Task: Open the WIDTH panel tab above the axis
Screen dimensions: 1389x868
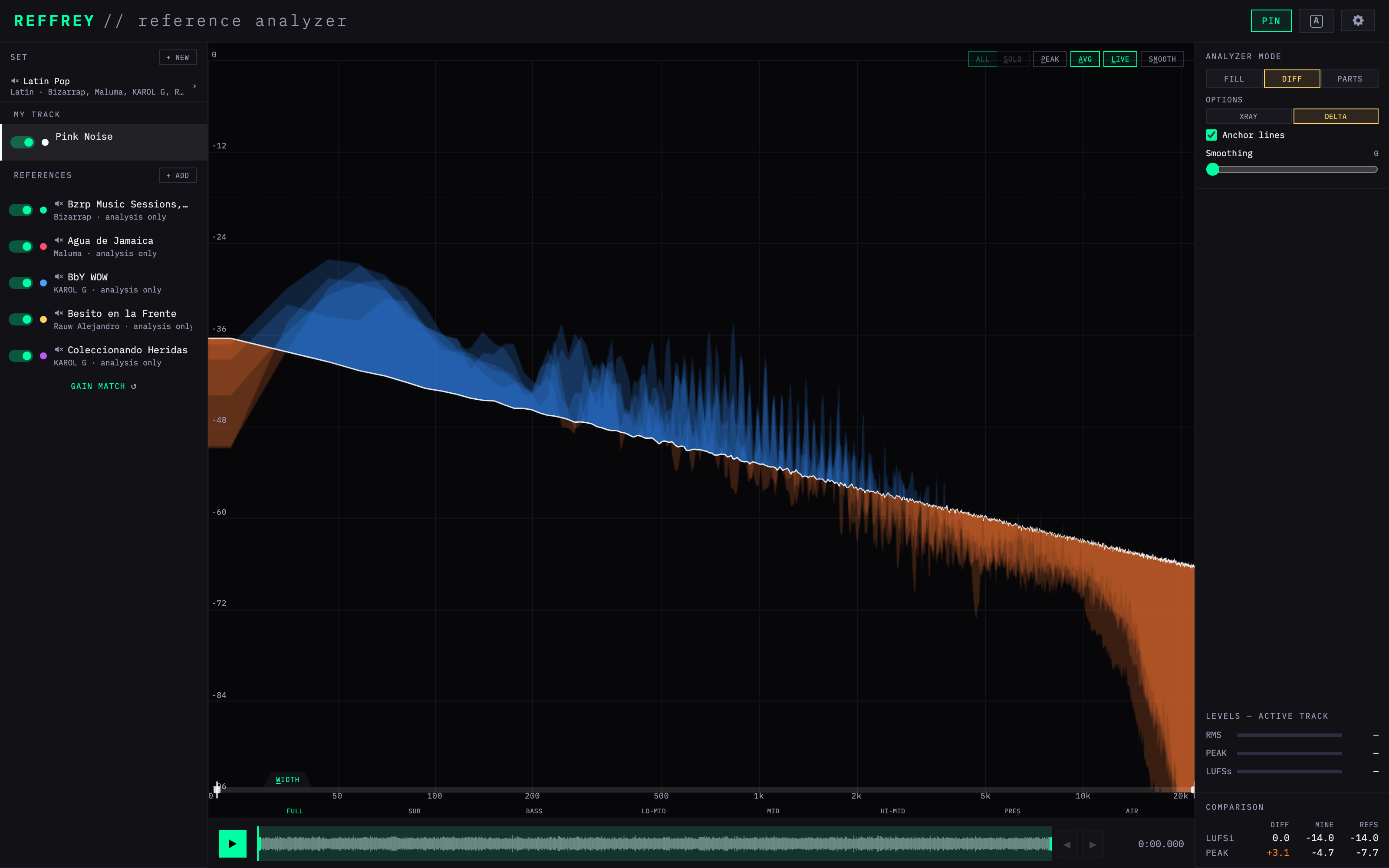Action: [287, 779]
